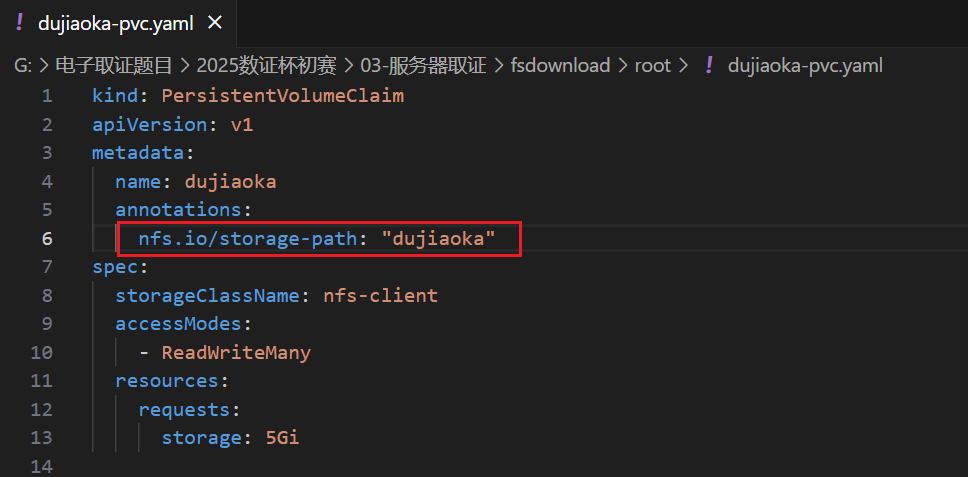Open the G: drive breadcrumb
Viewport: 968px width, 477px height.
coord(22,65)
